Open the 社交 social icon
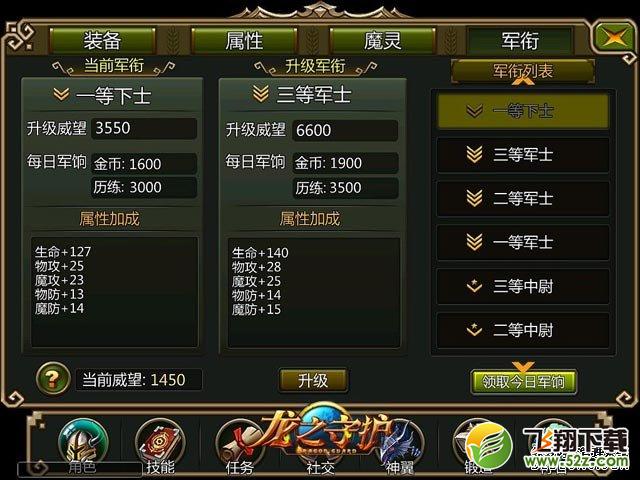640x480 pixels. pos(320,453)
